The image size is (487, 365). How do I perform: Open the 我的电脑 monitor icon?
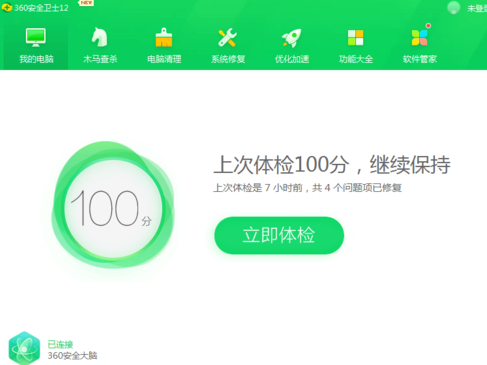36,37
